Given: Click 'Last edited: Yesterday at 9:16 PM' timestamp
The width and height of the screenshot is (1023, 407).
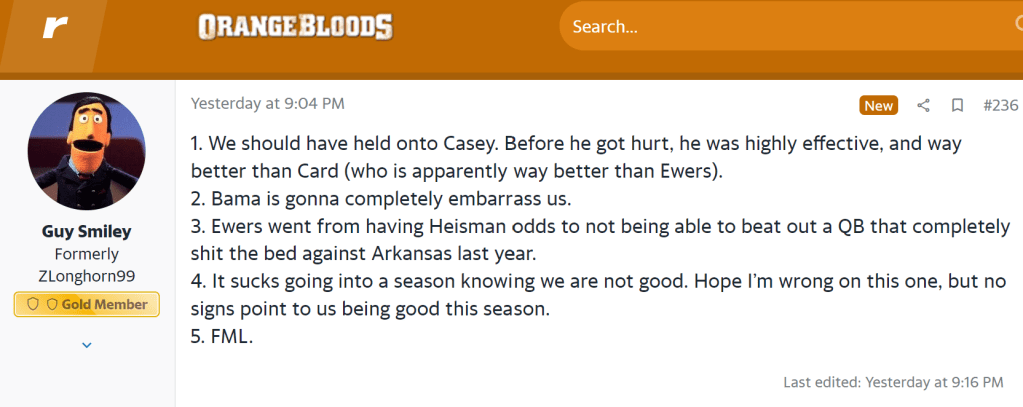Looking at the screenshot, I should [893, 382].
